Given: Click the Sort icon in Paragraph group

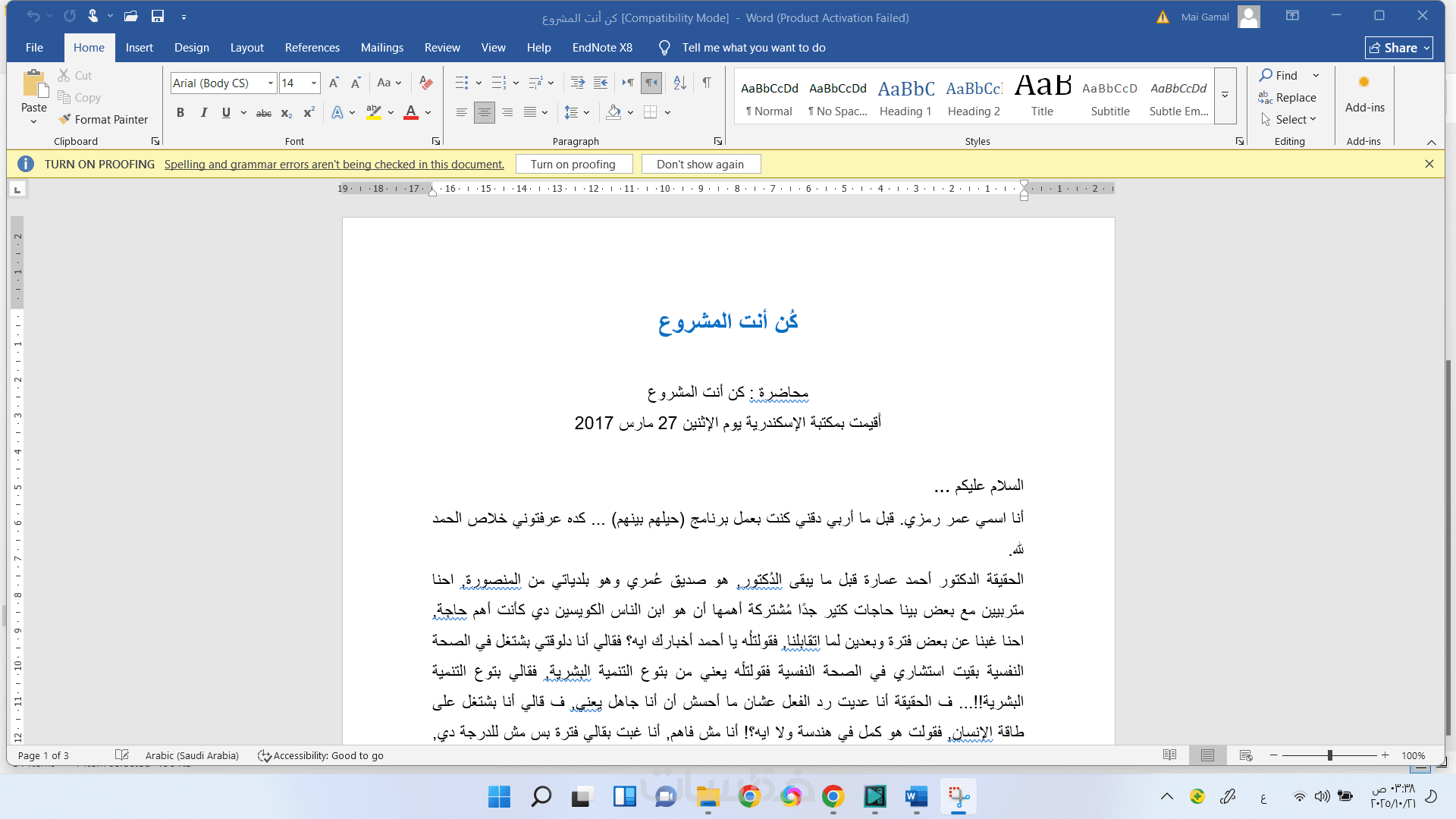Looking at the screenshot, I should (679, 83).
